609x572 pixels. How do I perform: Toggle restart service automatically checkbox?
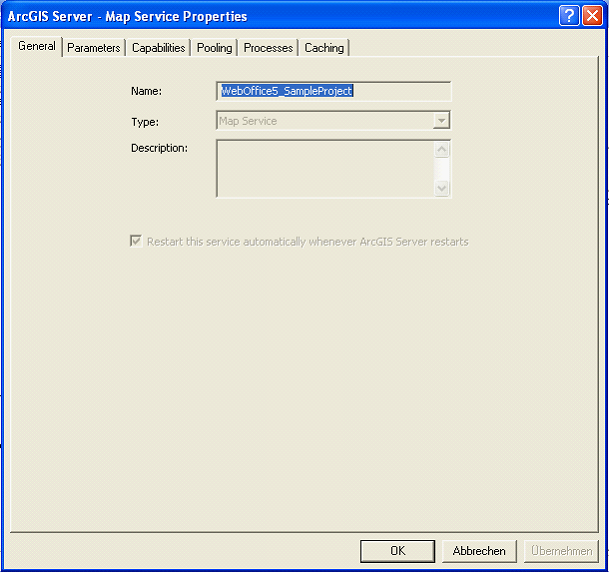136,241
